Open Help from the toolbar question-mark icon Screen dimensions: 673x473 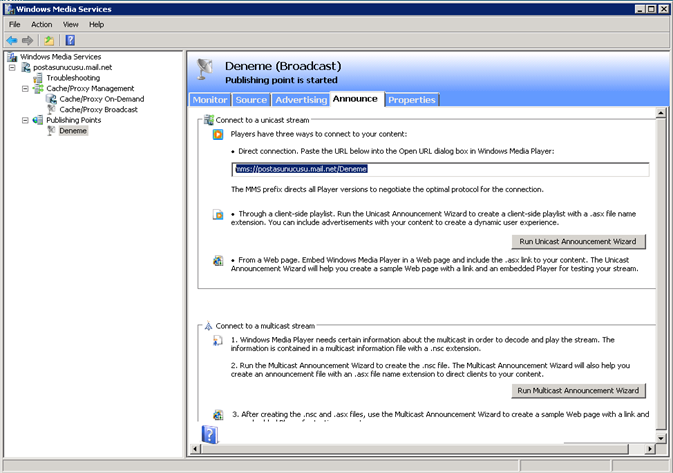[x=70, y=40]
